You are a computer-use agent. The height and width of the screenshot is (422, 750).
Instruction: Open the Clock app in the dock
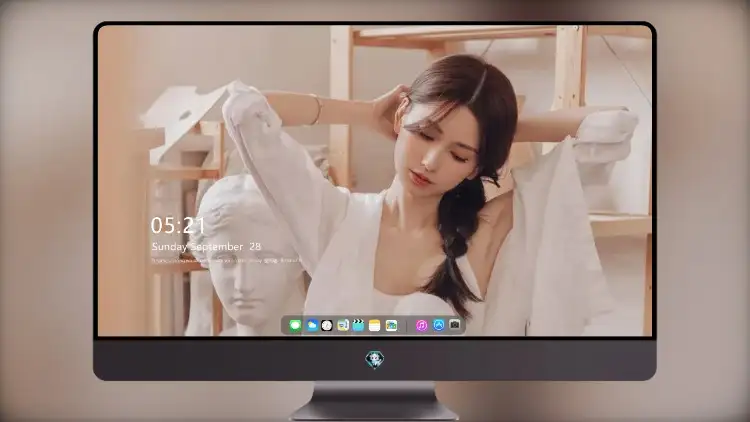pyautogui.click(x=327, y=325)
